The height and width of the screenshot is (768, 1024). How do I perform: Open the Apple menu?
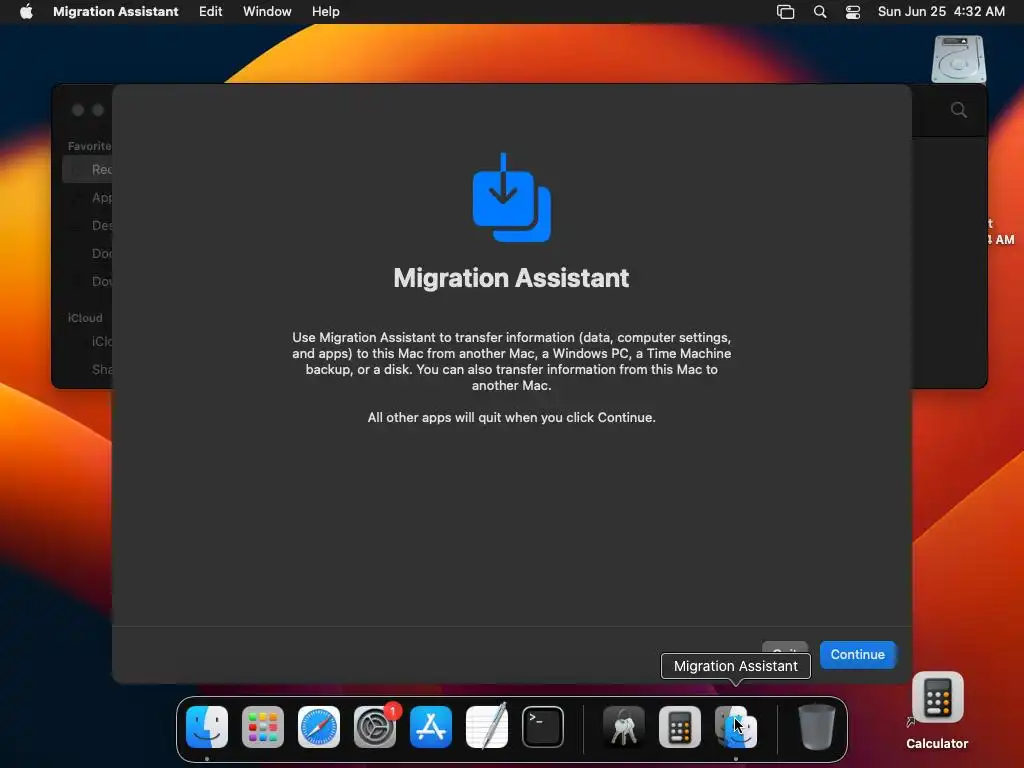click(26, 11)
